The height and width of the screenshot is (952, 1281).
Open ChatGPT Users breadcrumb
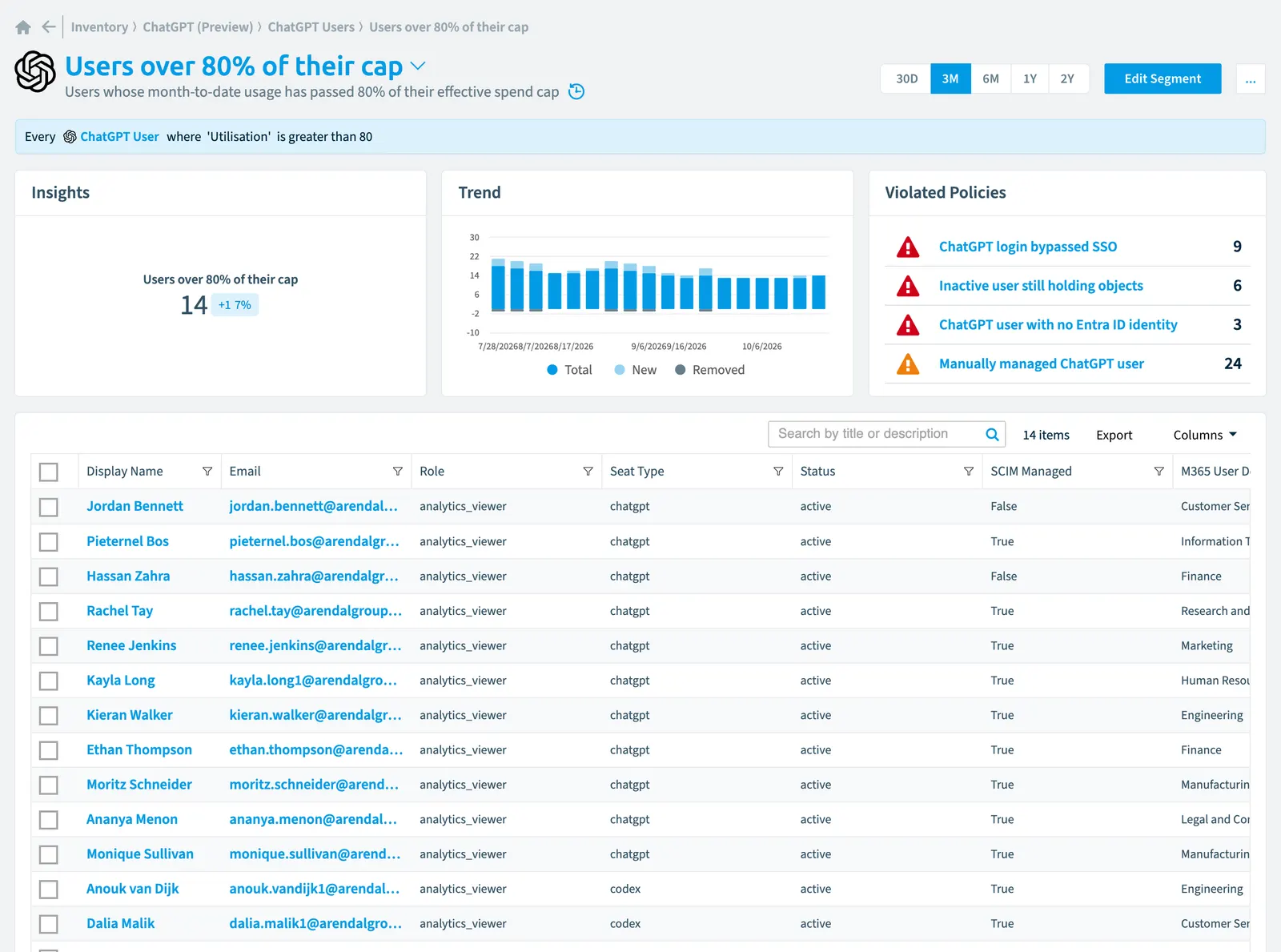pos(311,27)
